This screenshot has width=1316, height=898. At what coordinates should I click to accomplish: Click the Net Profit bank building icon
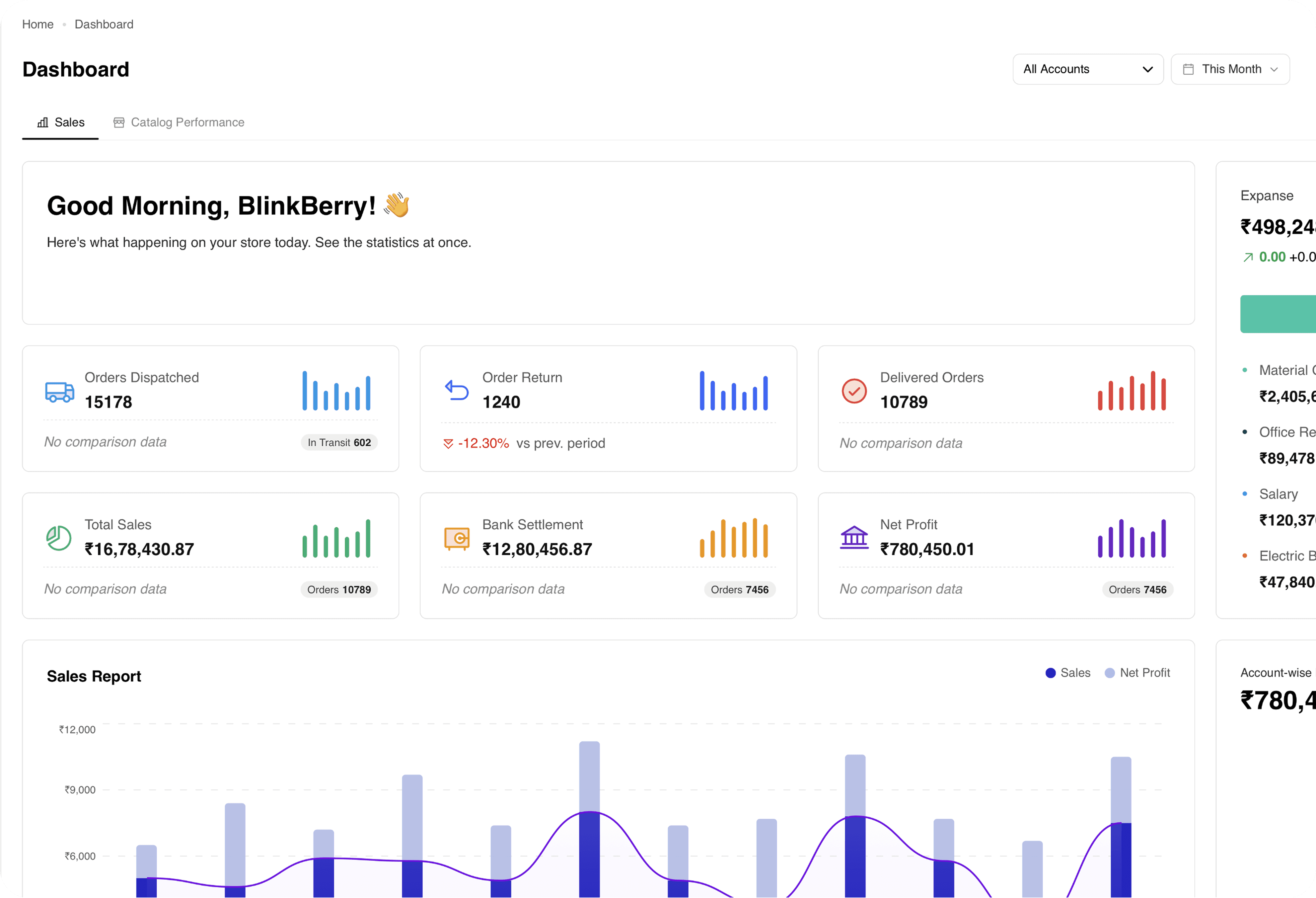(x=854, y=537)
